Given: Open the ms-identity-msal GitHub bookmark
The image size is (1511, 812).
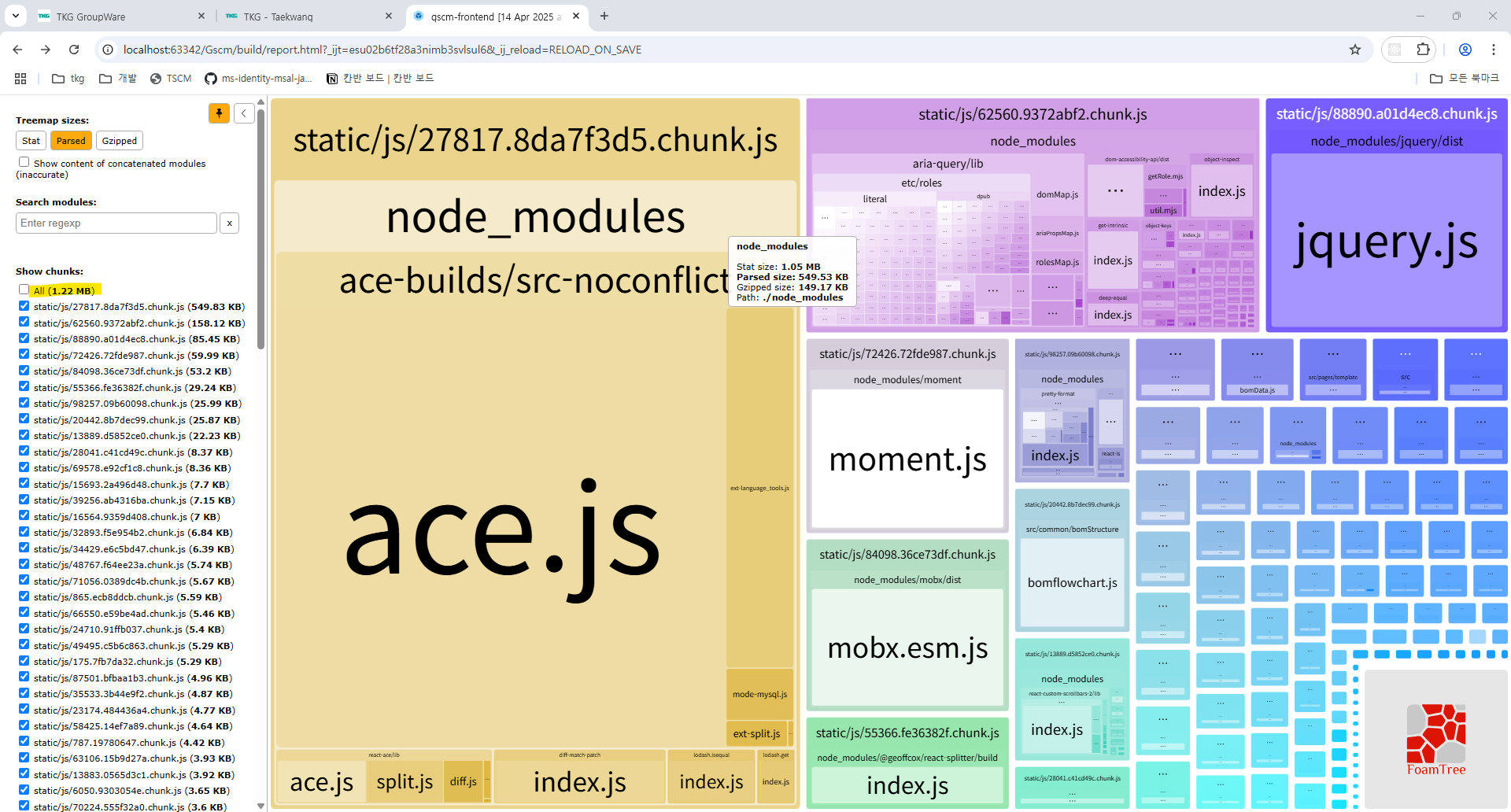Looking at the screenshot, I should tap(258, 79).
